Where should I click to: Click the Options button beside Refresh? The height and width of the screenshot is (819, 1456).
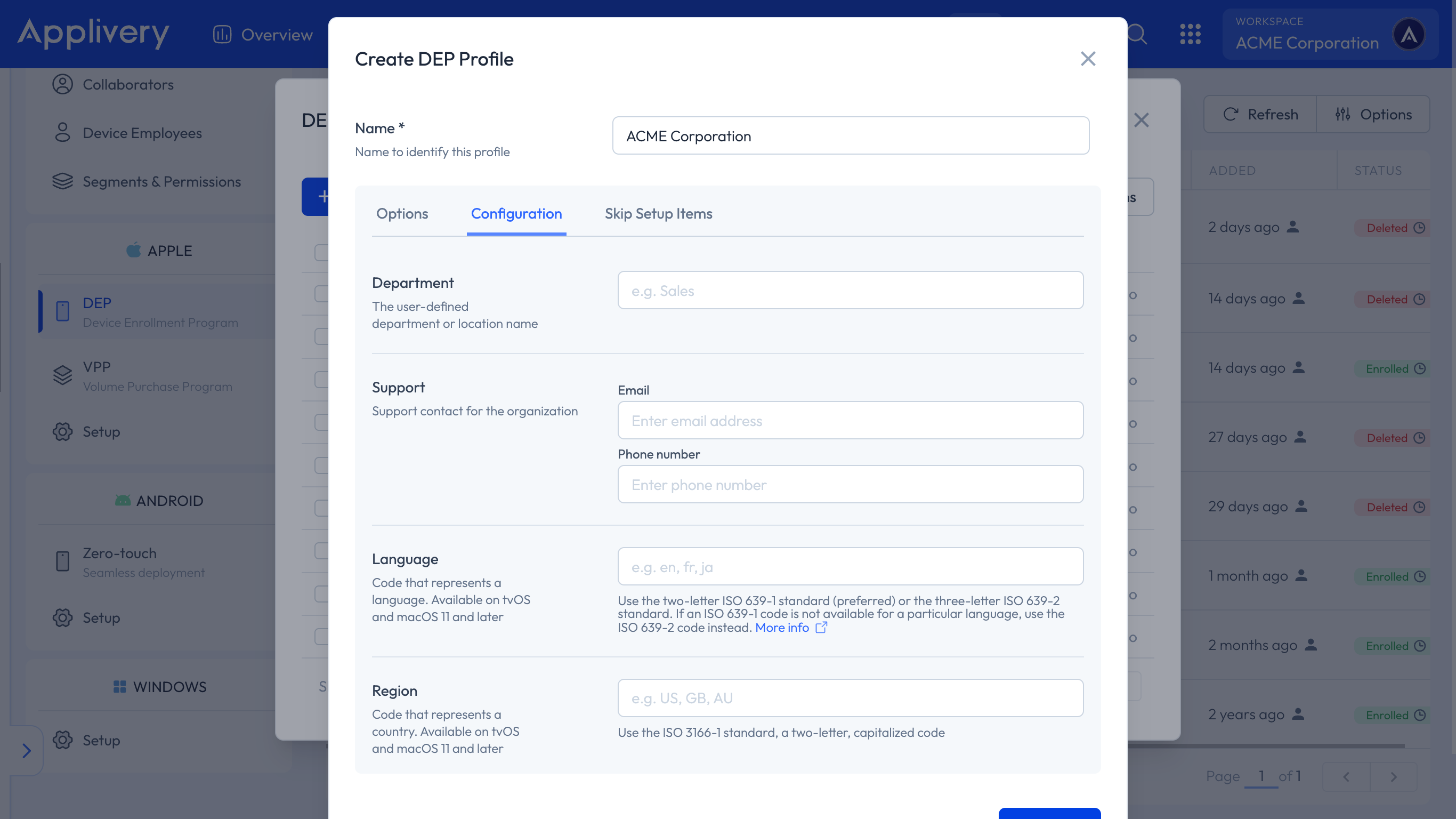[1373, 114]
